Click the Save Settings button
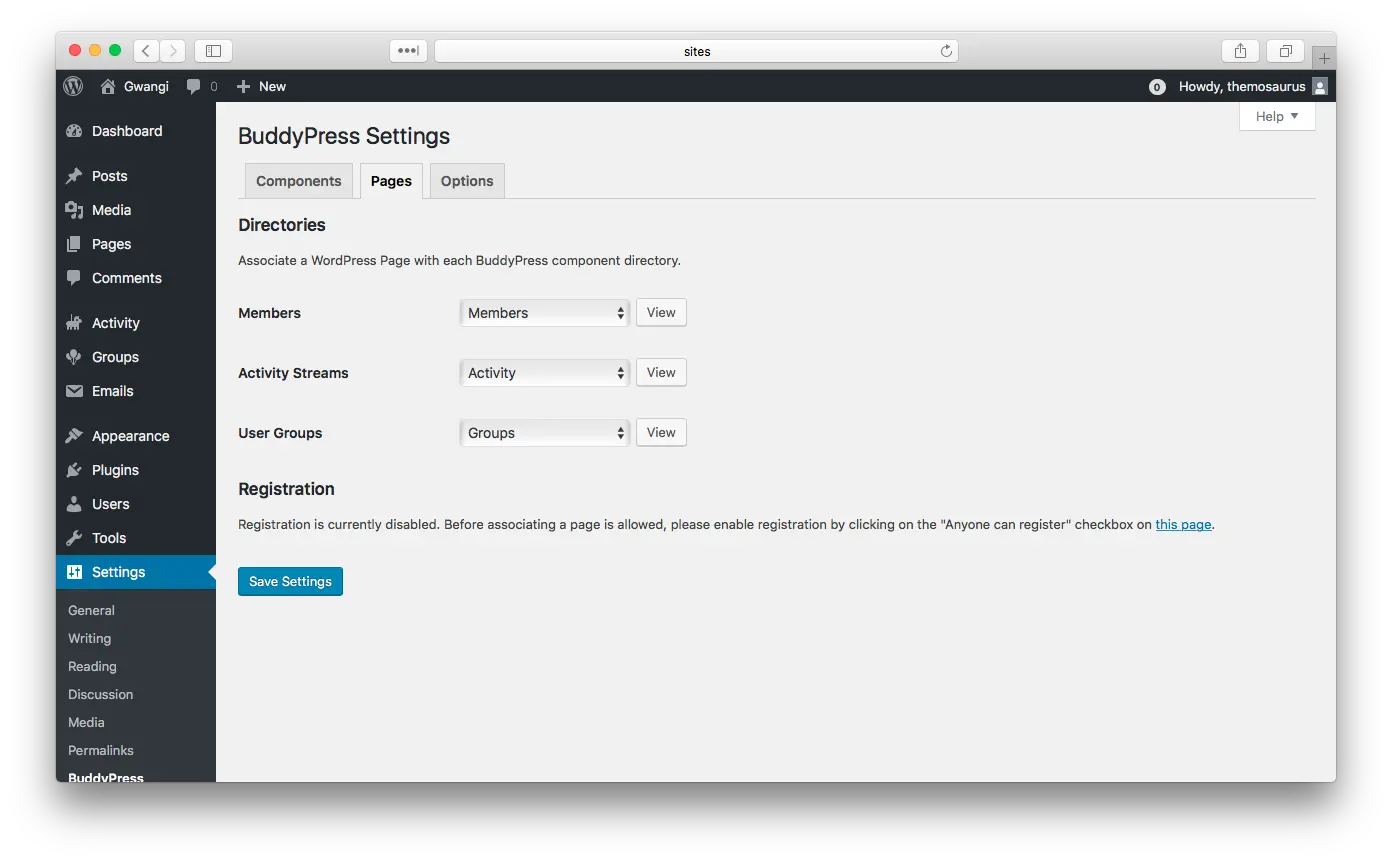The image size is (1392, 862). click(x=290, y=581)
